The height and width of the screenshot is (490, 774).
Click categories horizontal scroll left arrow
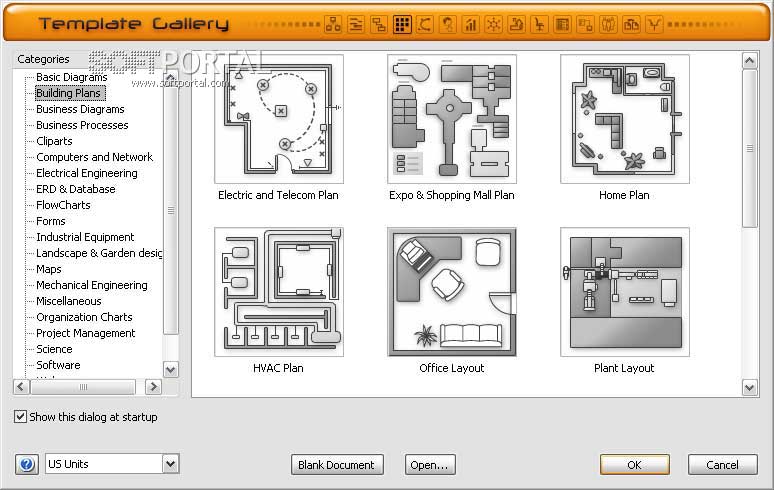point(21,387)
